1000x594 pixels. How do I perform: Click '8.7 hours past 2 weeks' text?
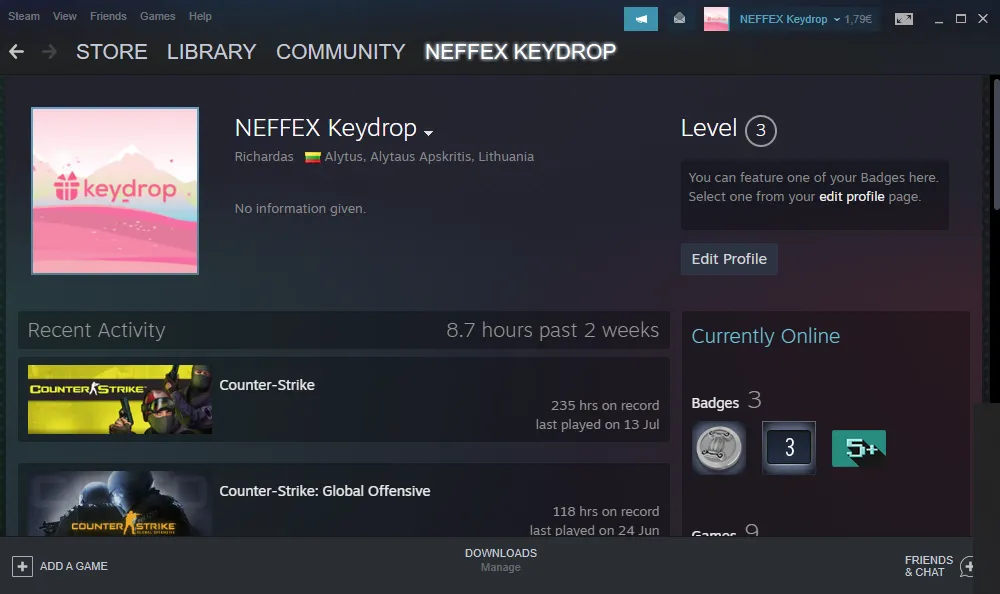pyautogui.click(x=552, y=330)
